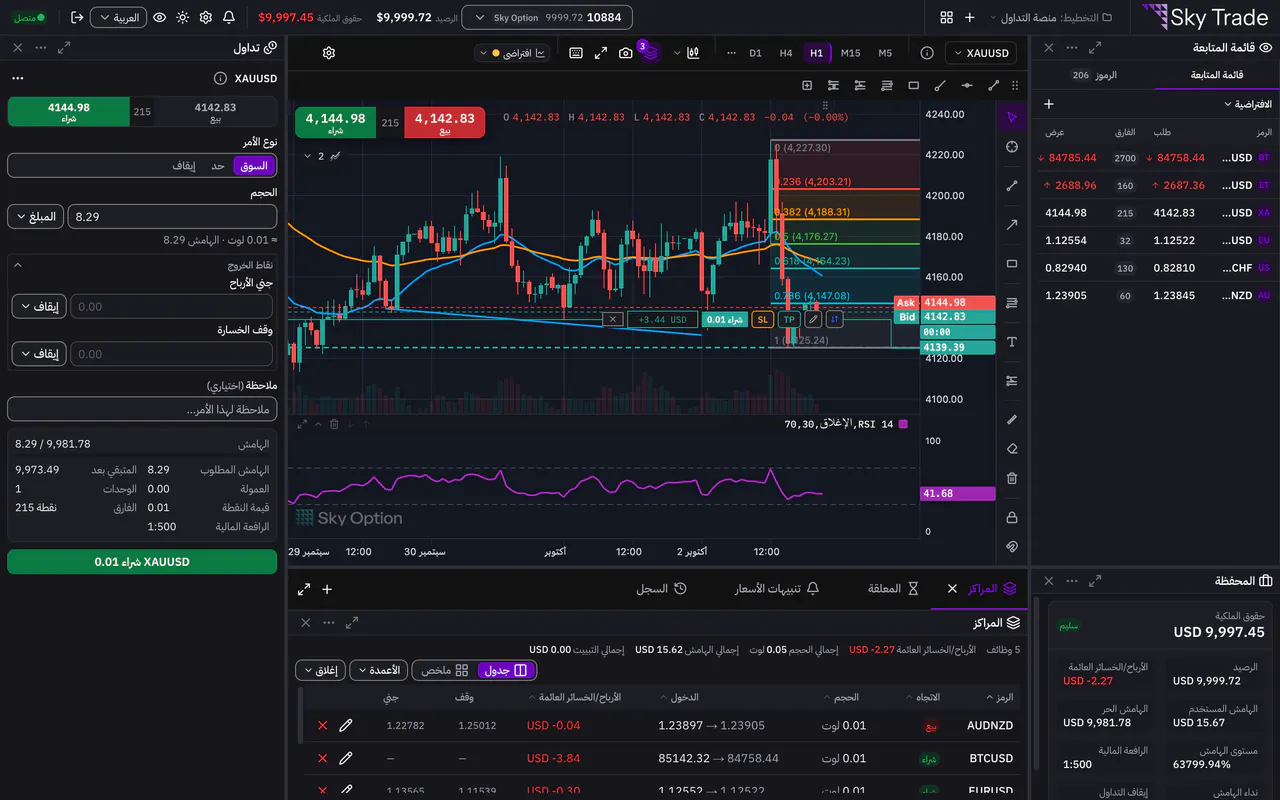Close the BTCUSD position with red X
Image resolution: width=1280 pixels, height=800 pixels.
[322, 758]
